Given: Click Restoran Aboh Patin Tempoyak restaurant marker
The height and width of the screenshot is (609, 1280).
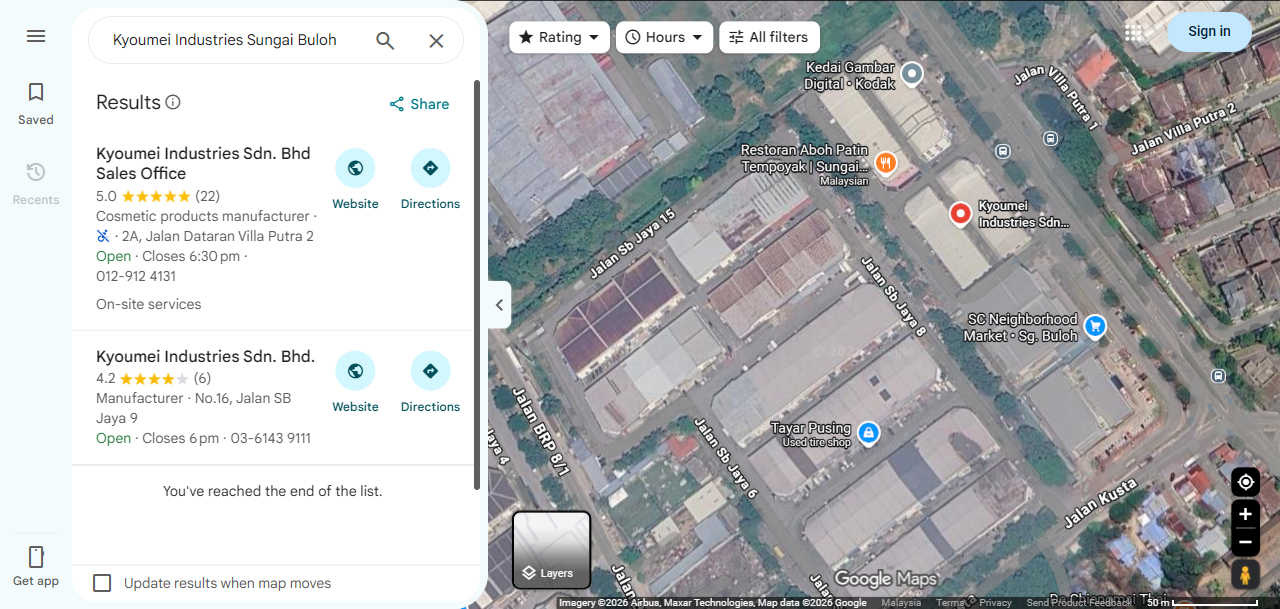Looking at the screenshot, I should [885, 162].
